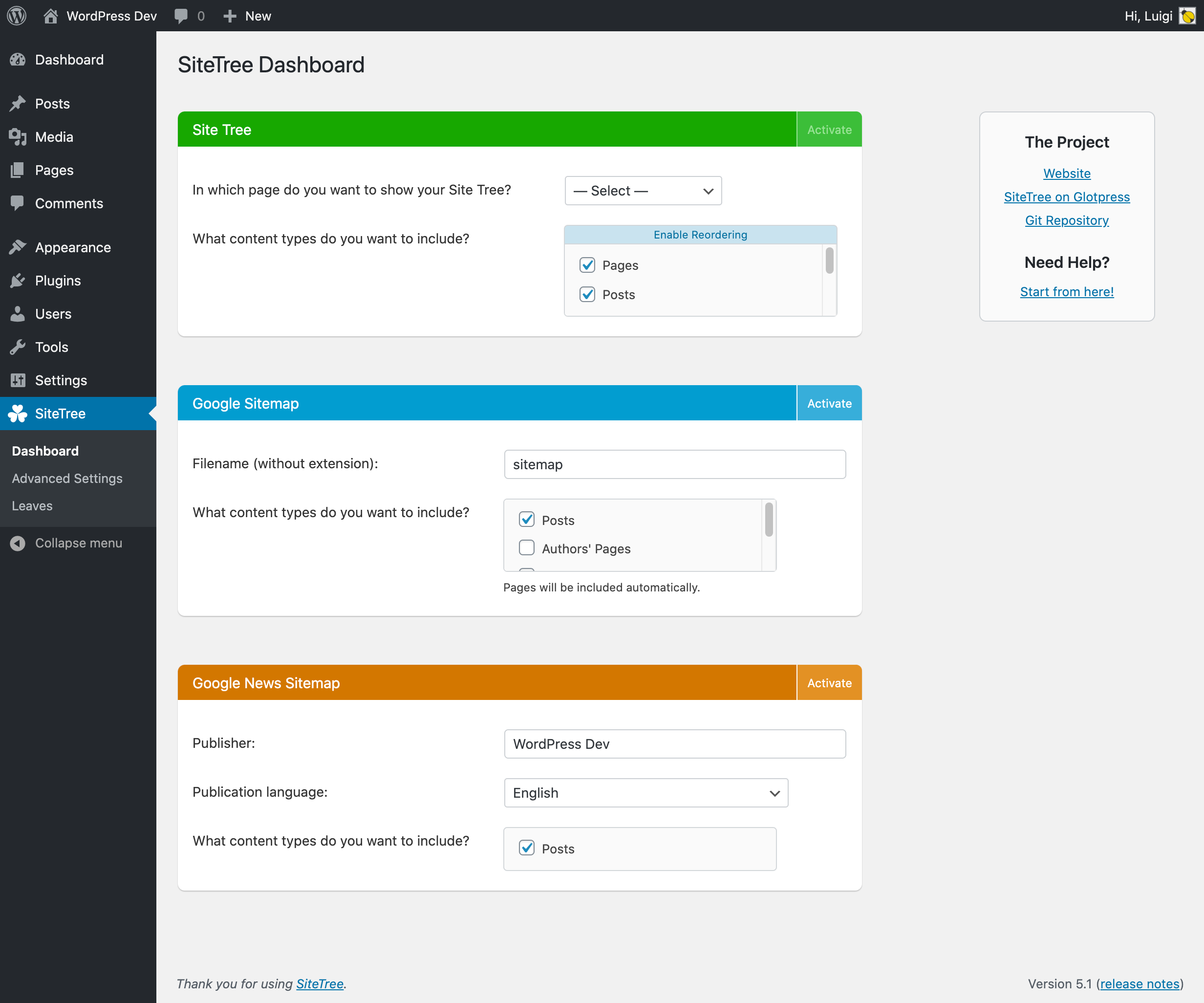The image size is (1204, 1003).
Task: Click the Media icon in sidebar
Action: [x=18, y=137]
